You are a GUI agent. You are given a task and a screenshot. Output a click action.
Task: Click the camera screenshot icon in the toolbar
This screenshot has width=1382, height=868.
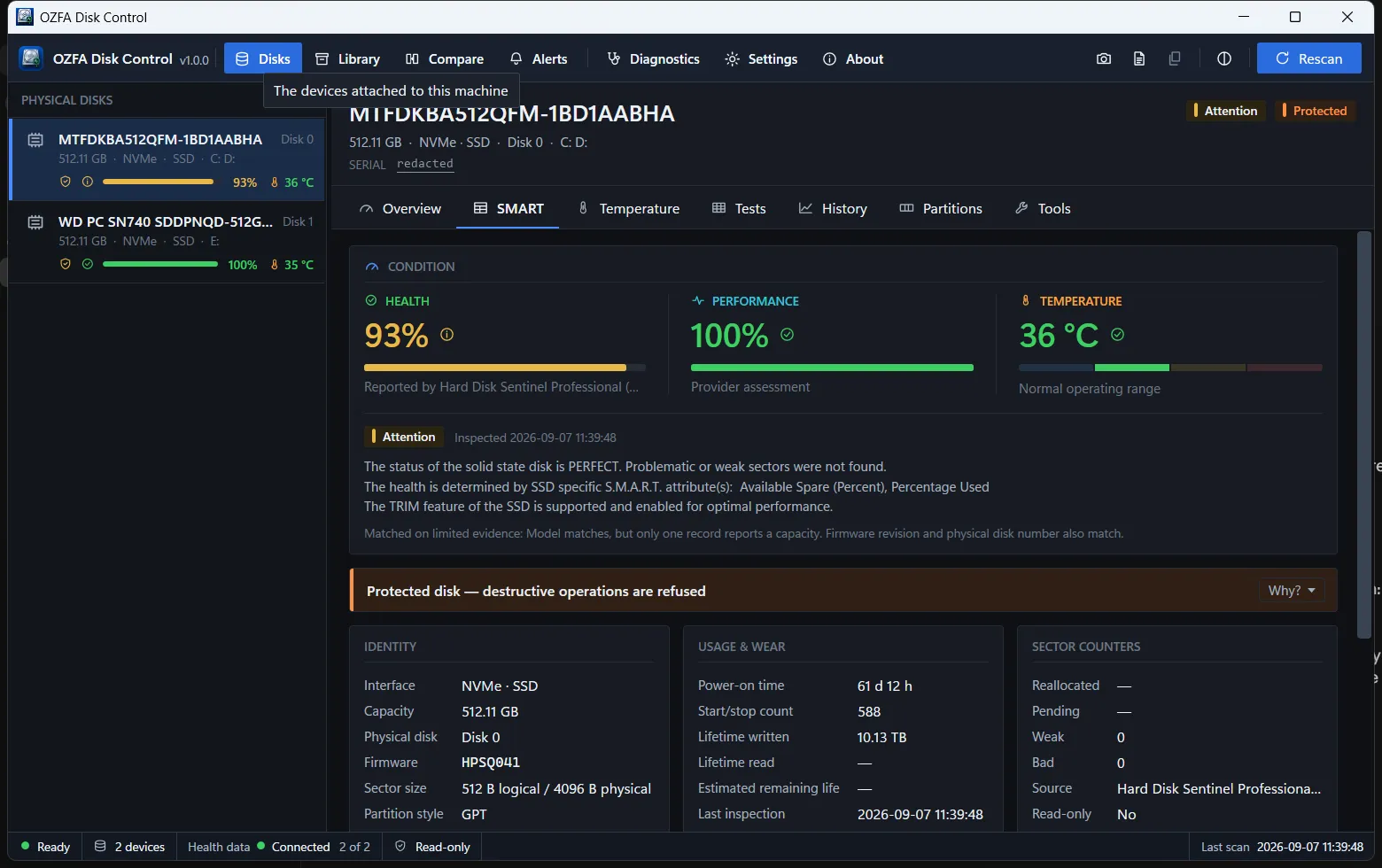click(1104, 58)
